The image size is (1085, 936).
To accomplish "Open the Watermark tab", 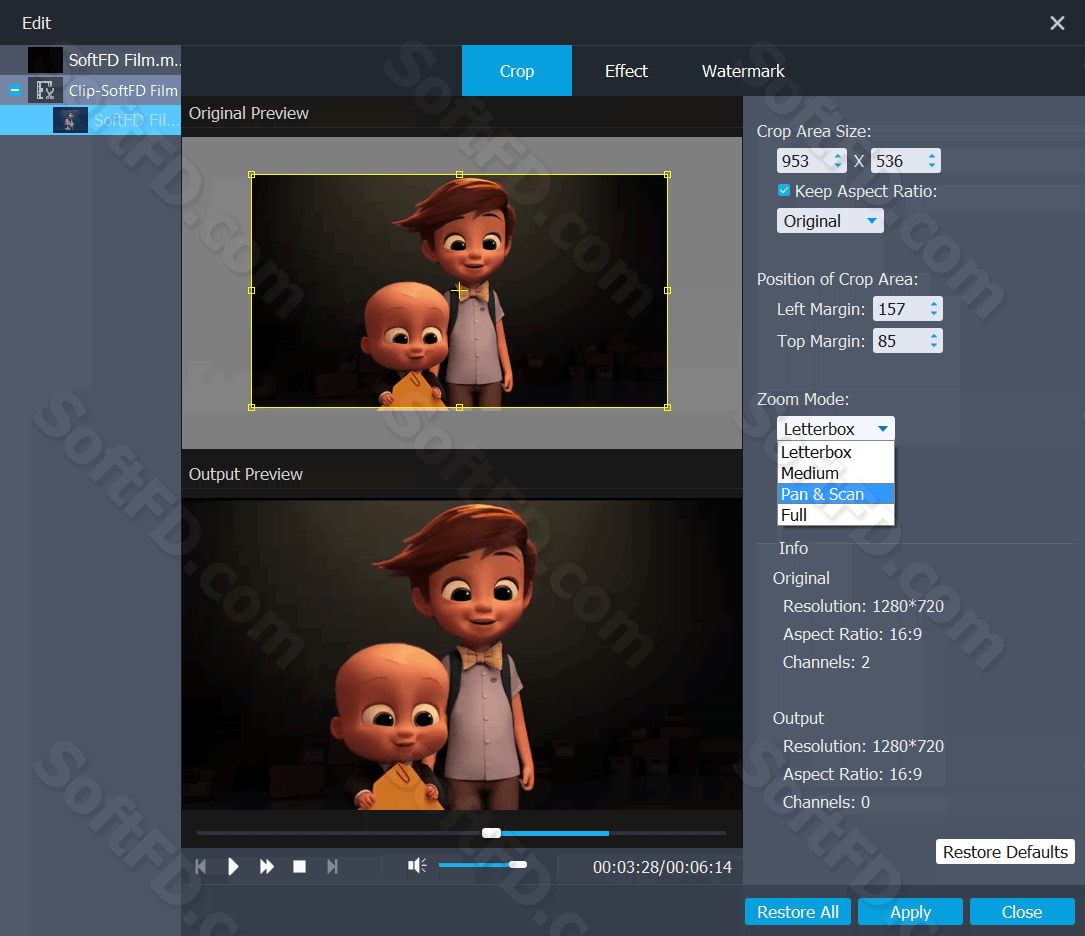I will click(743, 71).
